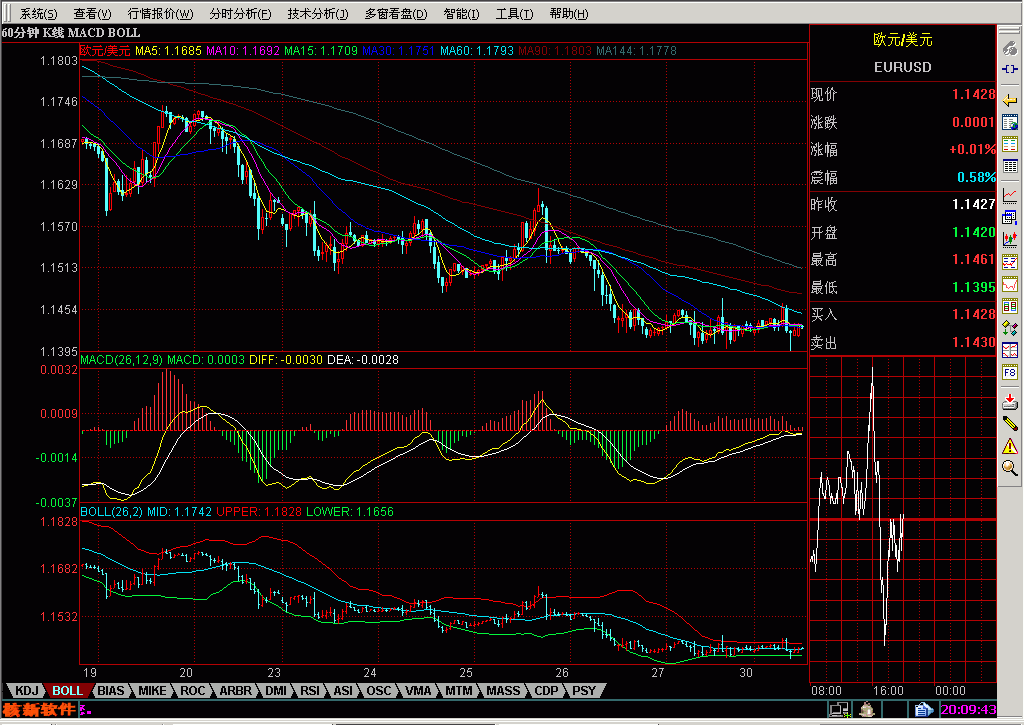Select the pencil drawing tool icon
This screenshot has height=725, width=1024.
tap(1010, 423)
